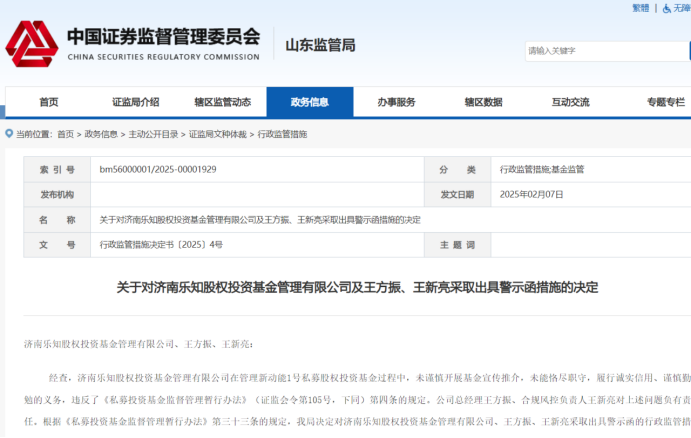The image size is (691, 438).
Task: Open the 办事服务 menu
Action: (x=396, y=102)
